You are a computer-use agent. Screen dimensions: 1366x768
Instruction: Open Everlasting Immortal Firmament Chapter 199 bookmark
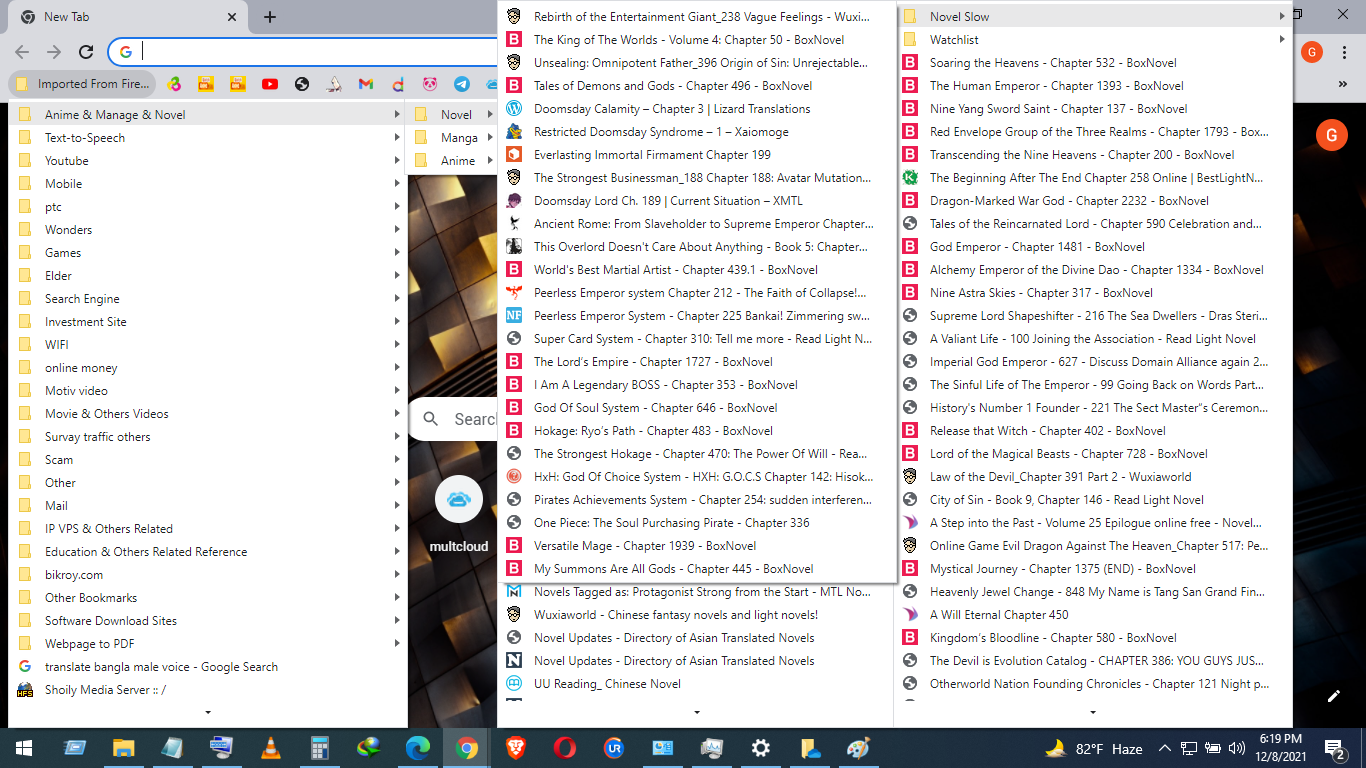click(697, 155)
